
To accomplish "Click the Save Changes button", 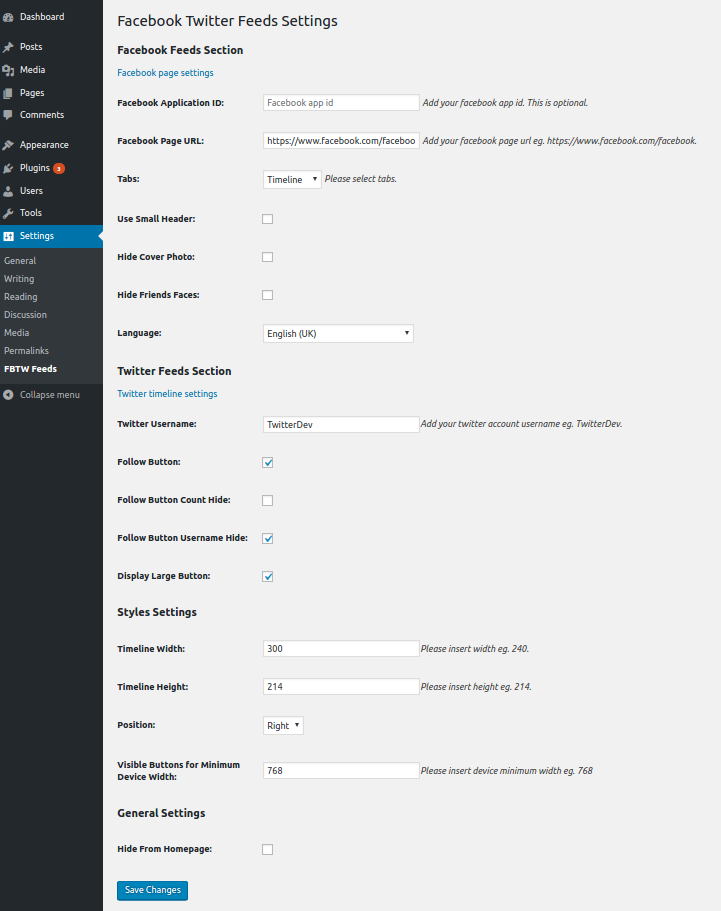I will click(152, 890).
